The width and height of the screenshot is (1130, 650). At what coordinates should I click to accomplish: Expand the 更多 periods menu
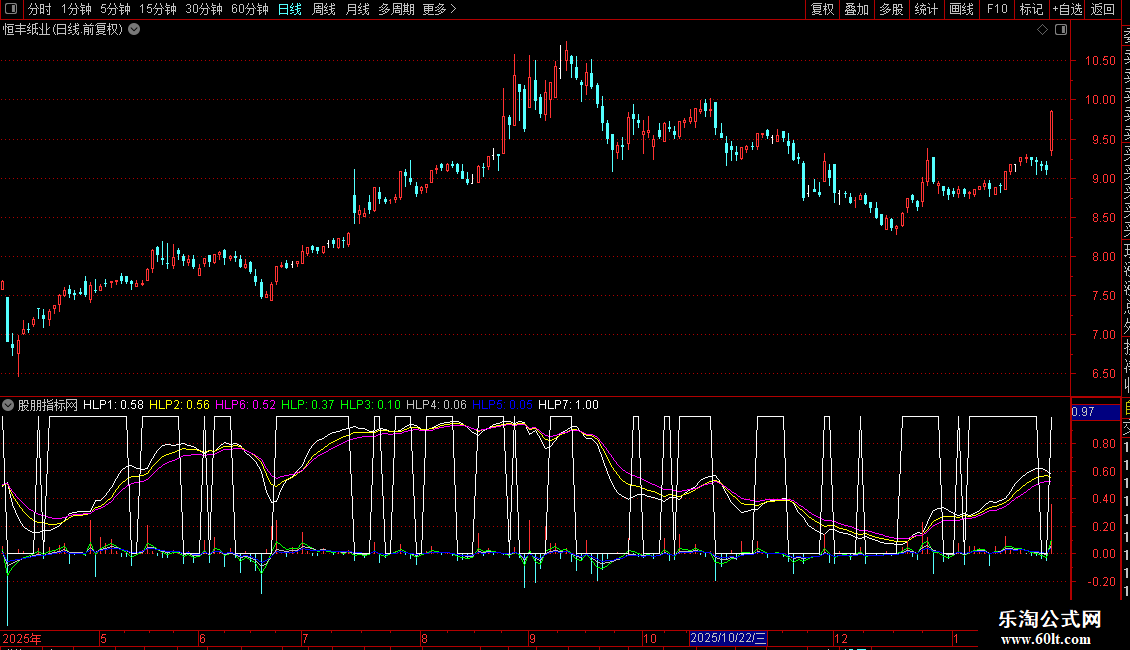pos(439,9)
